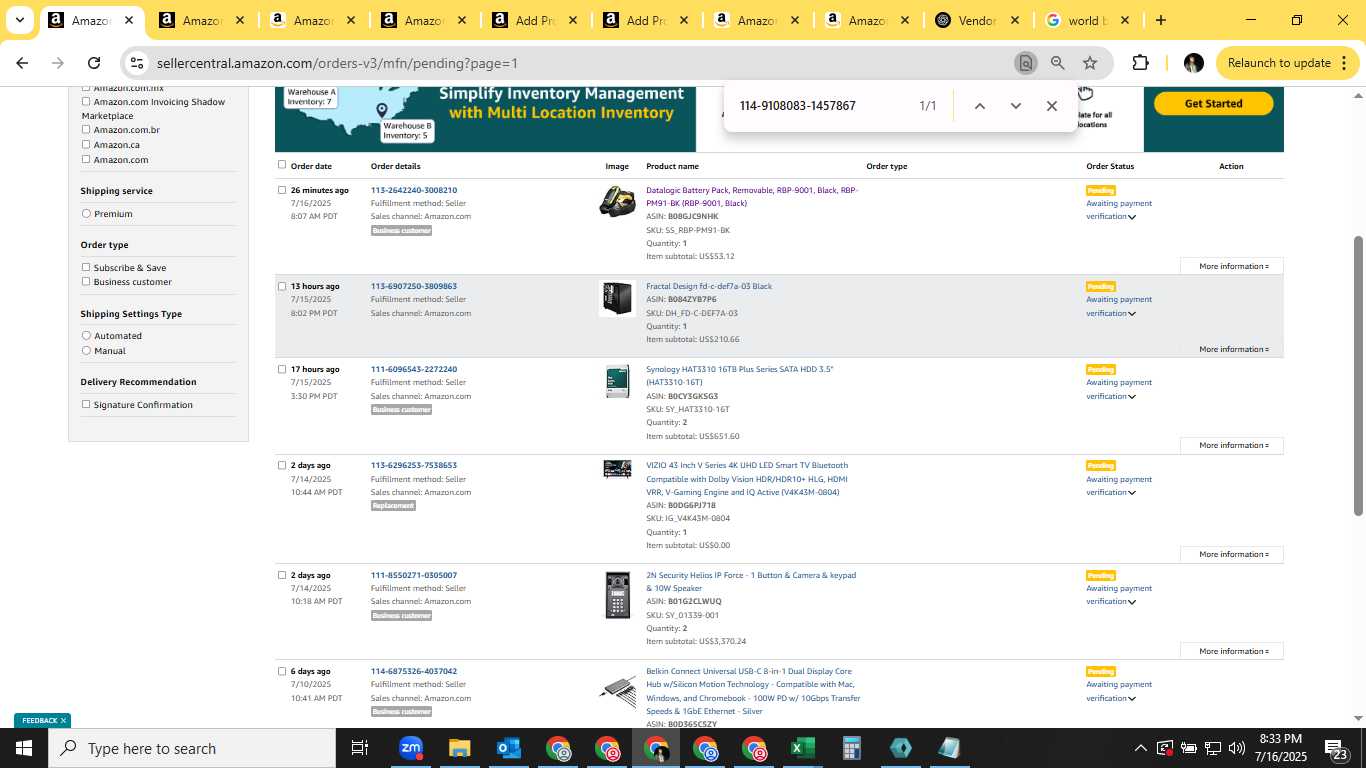Image resolution: width=1366 pixels, height=768 pixels.
Task: Toggle the Amazon.com Invoicing Shadow Marketplace checkbox
Action: coord(86,101)
